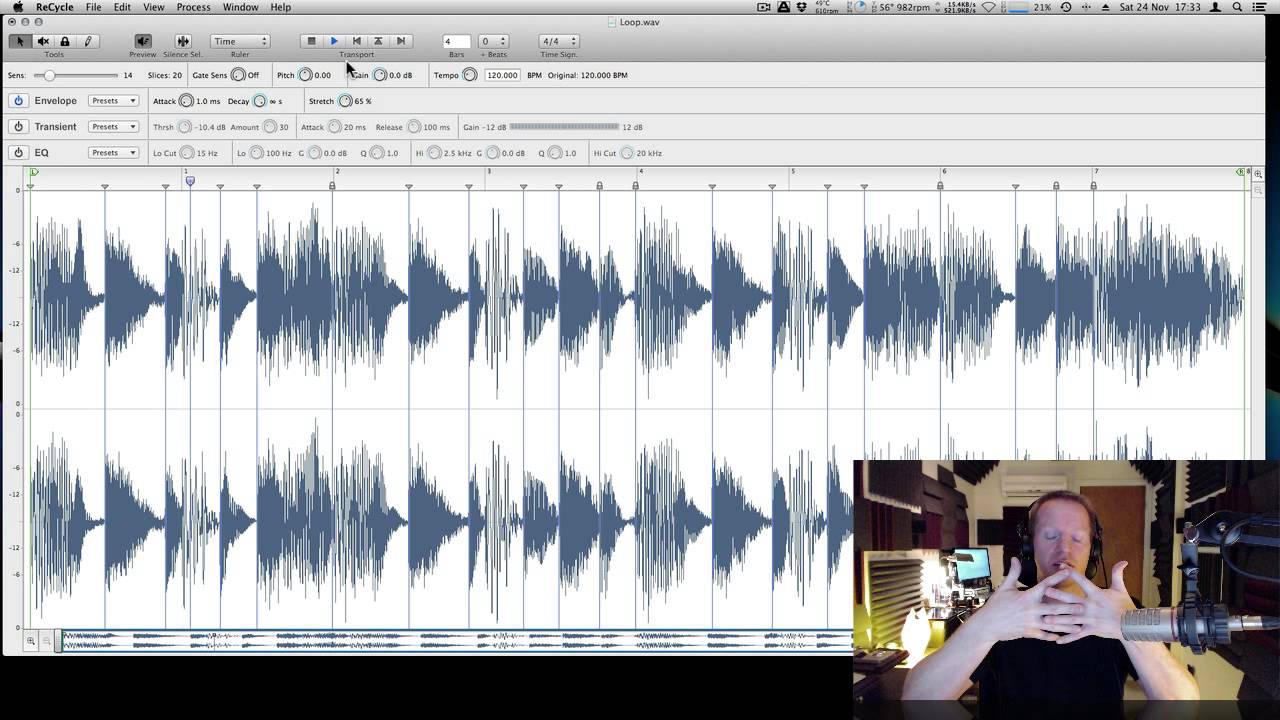Click the Bars number field
The image size is (1280, 720).
[456, 41]
